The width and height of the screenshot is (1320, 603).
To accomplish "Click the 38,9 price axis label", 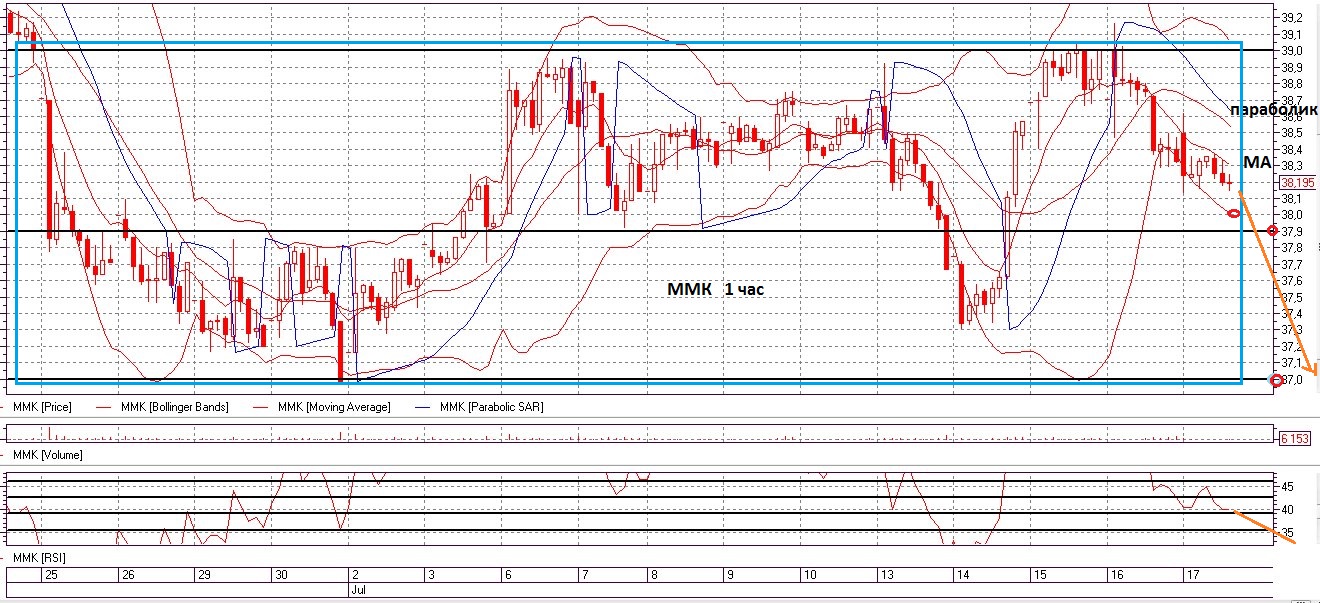I will point(1290,66).
